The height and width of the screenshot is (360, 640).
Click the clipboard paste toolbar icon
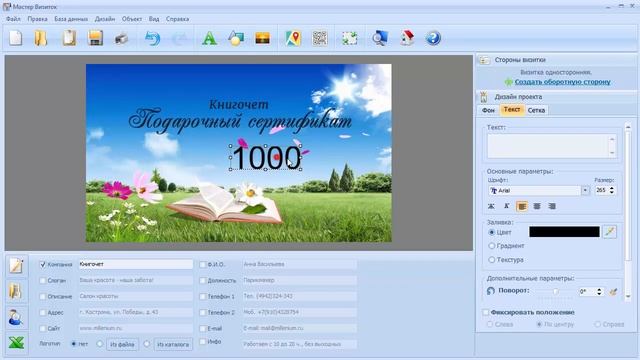(69, 38)
